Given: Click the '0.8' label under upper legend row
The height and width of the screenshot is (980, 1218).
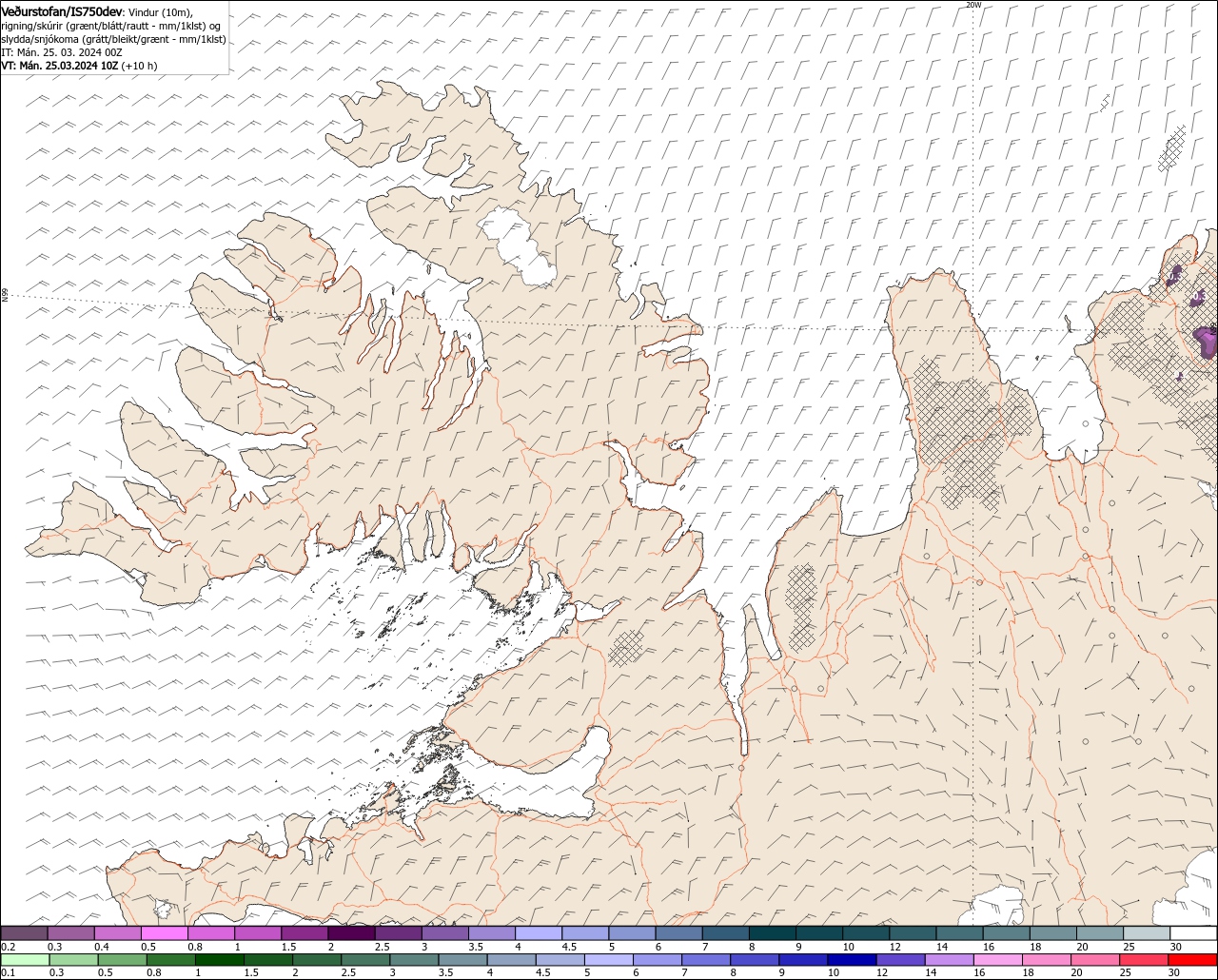Looking at the screenshot, I should pyautogui.click(x=195, y=948).
